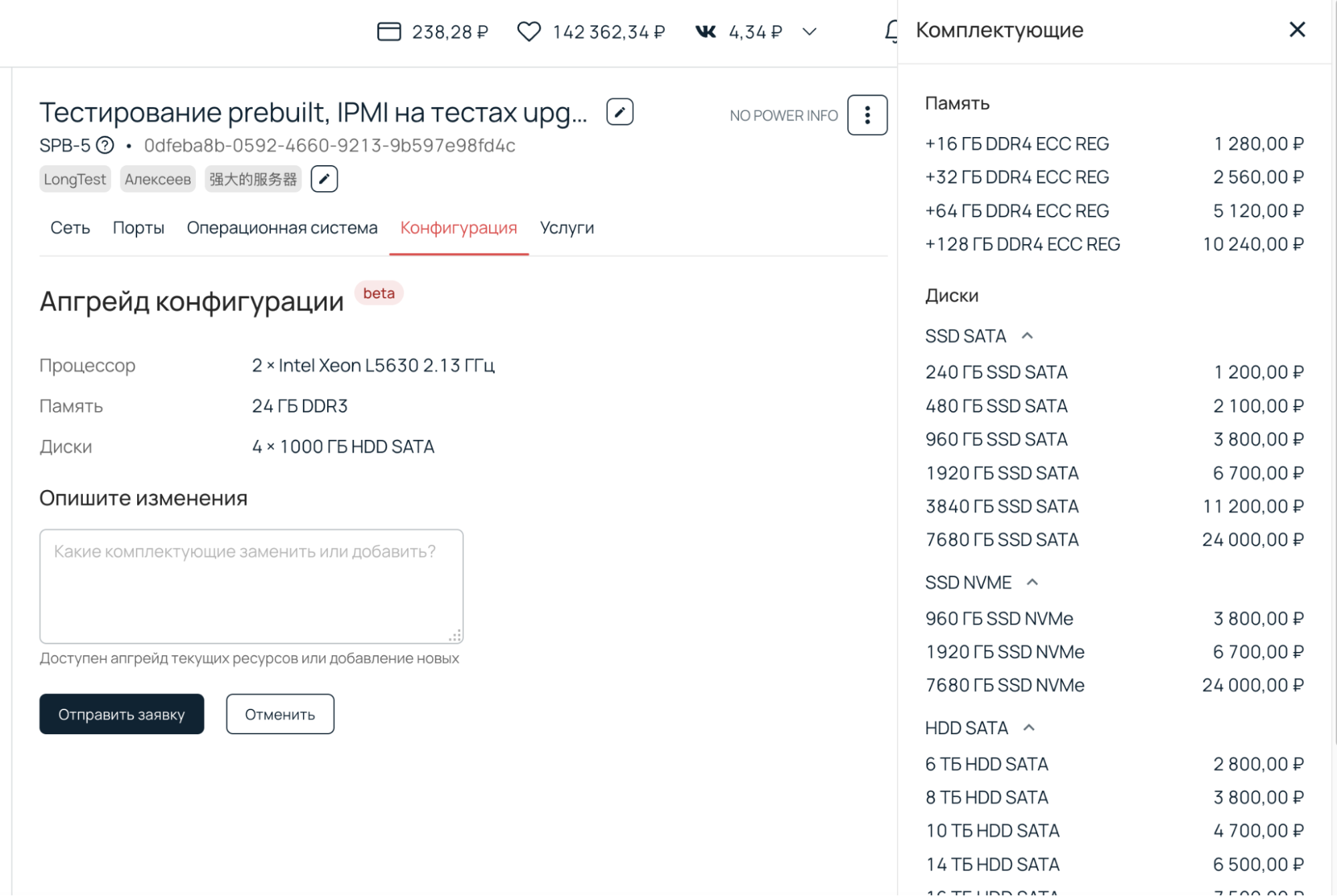This screenshot has height=896, width=1337.
Task: Click the question mark icon next to SPB-5
Action: [105, 145]
